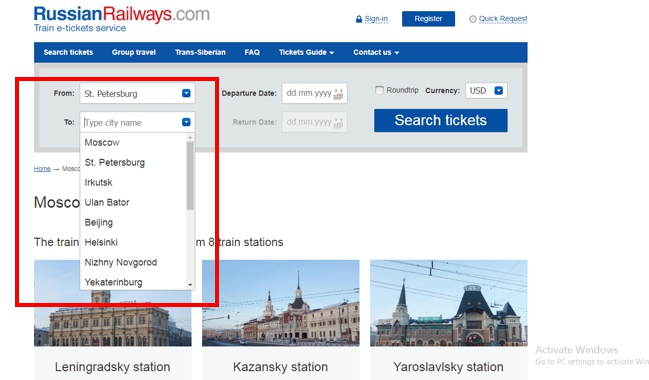
Task: Open the Kazansky station photo
Action: (x=281, y=303)
